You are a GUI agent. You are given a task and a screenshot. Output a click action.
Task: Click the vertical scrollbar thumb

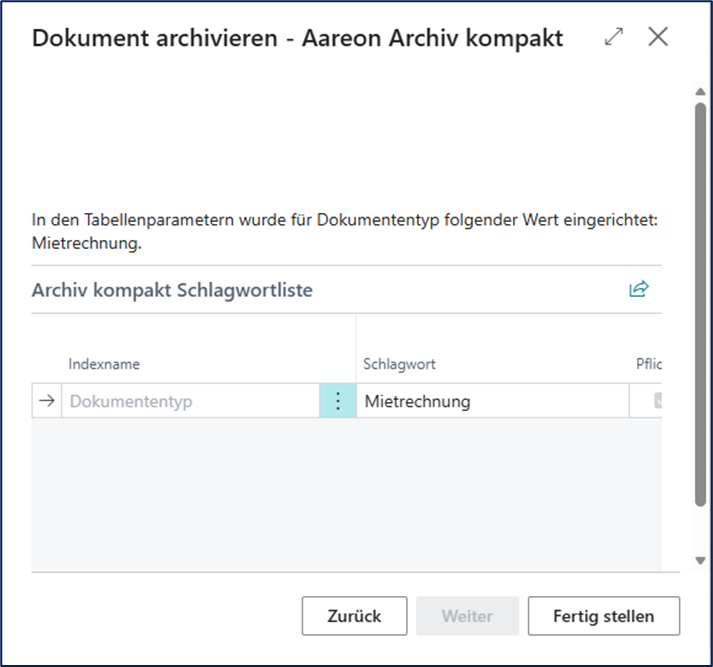(x=700, y=304)
